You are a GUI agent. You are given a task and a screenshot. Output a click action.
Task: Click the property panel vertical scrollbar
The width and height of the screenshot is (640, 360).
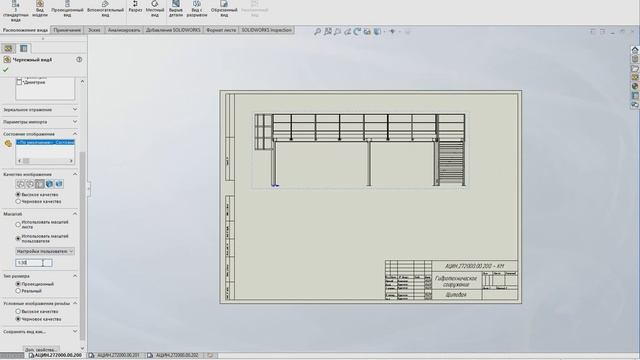82,246
